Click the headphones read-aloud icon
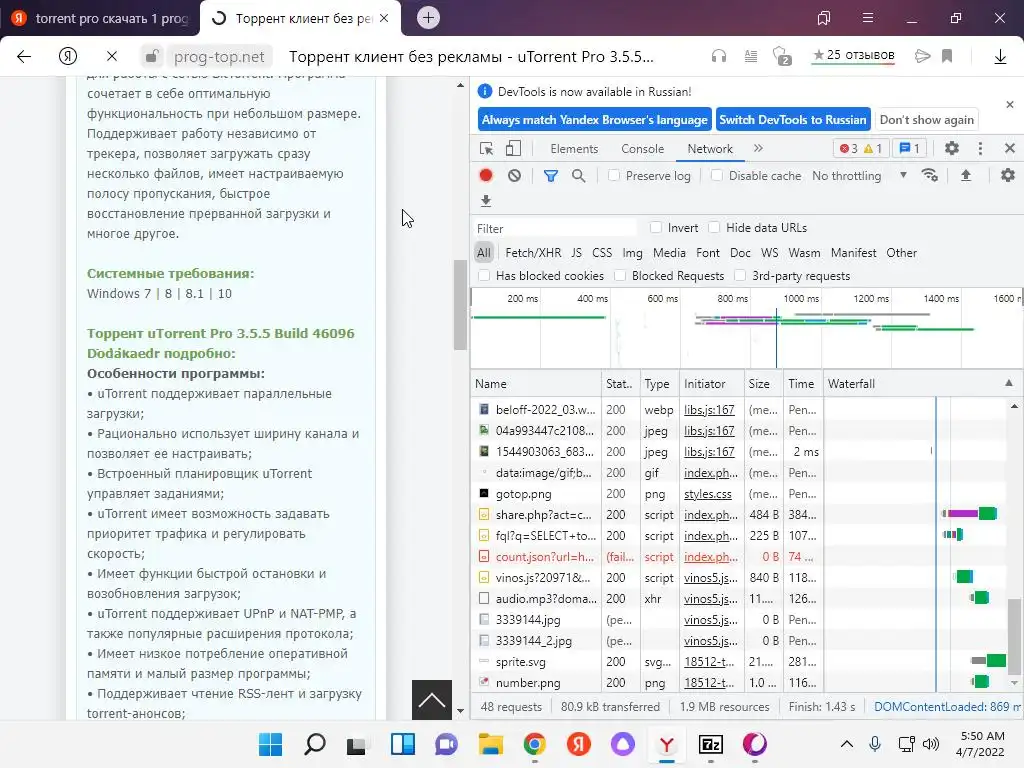1024x768 pixels. click(719, 56)
